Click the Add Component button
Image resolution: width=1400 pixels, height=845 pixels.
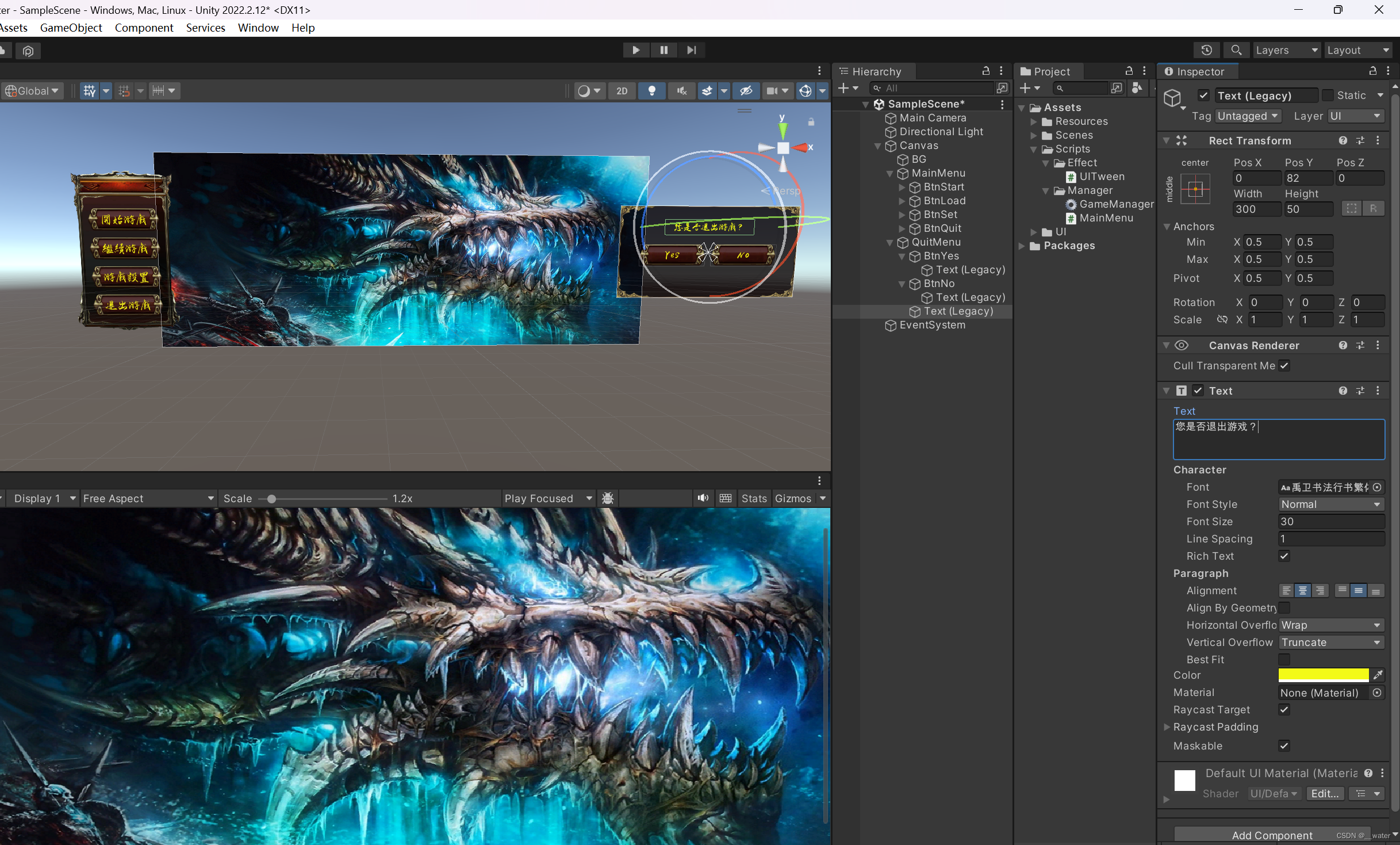coord(1272,835)
